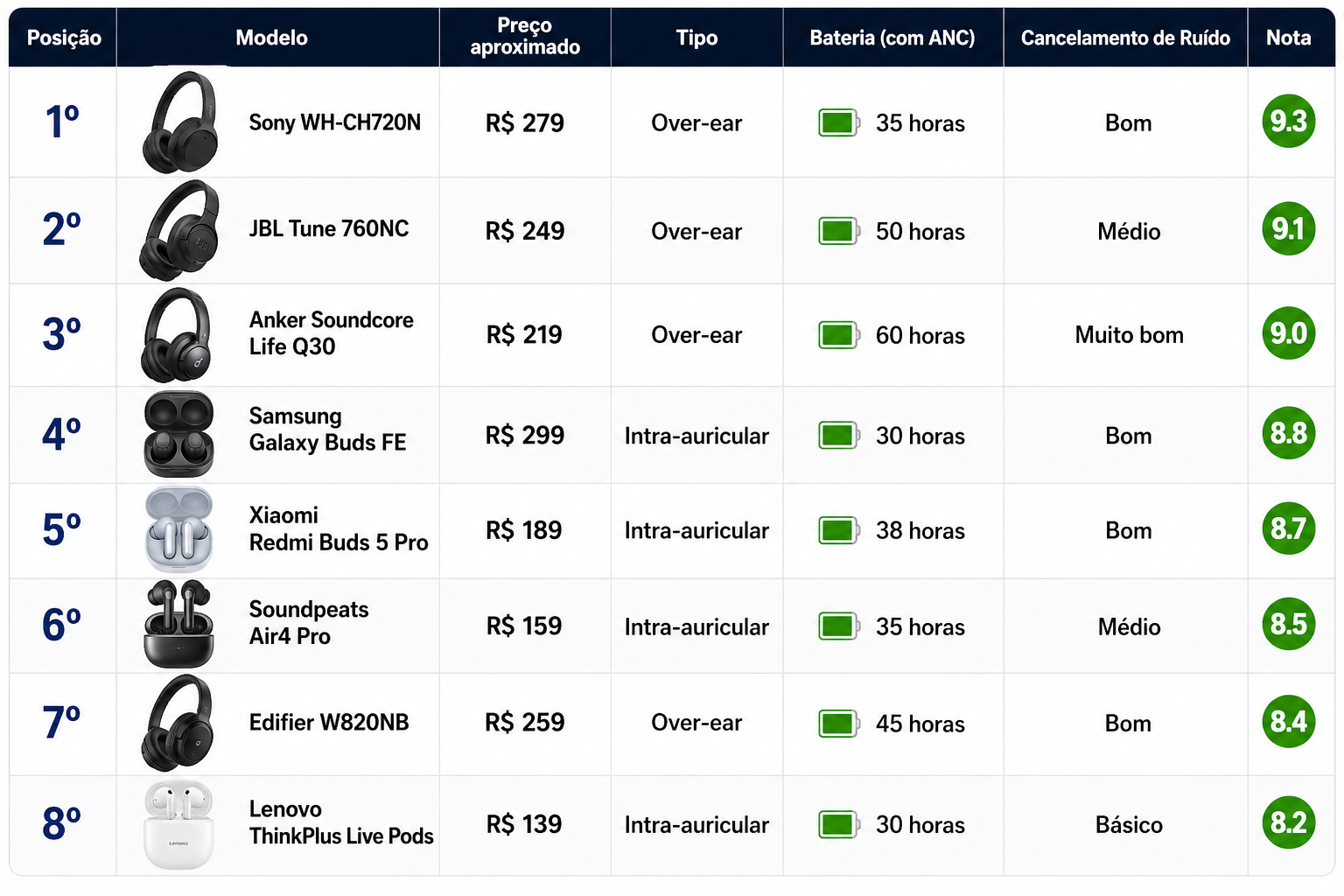1344x896 pixels.
Task: Select the "Preço aproximado" column header
Action: coord(525,37)
